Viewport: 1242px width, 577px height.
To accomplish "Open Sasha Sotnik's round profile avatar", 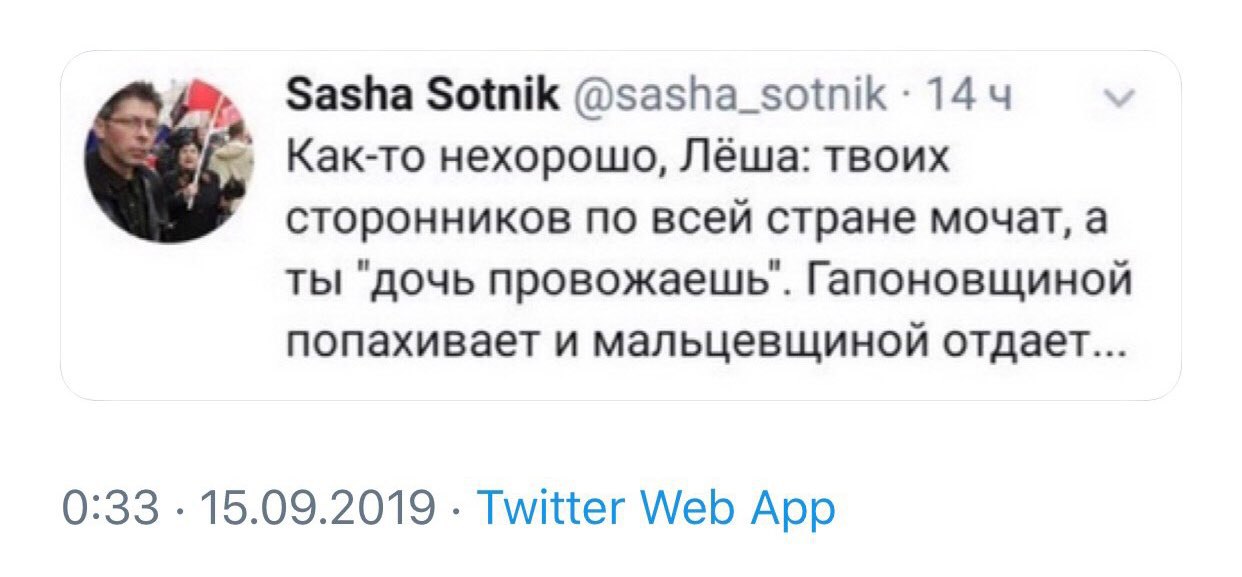I will [165, 160].
